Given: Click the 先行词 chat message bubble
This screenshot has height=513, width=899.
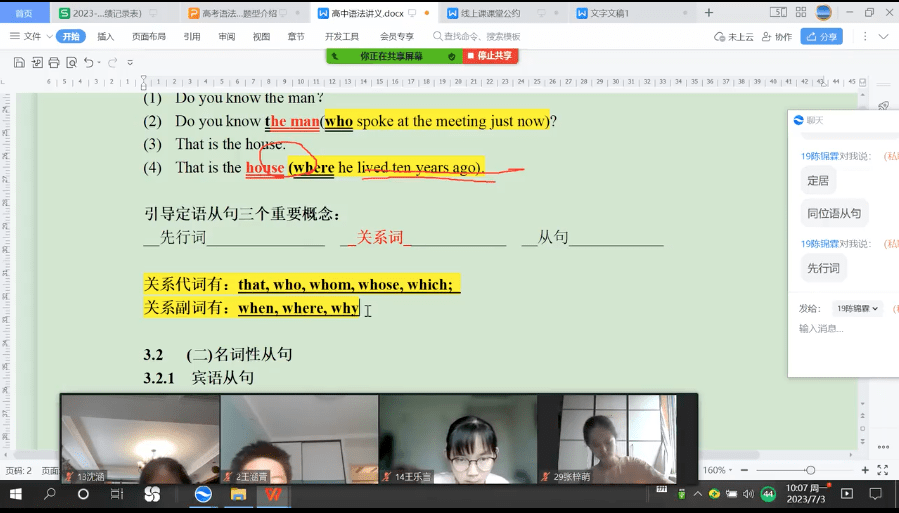Looking at the screenshot, I should pos(823,268).
